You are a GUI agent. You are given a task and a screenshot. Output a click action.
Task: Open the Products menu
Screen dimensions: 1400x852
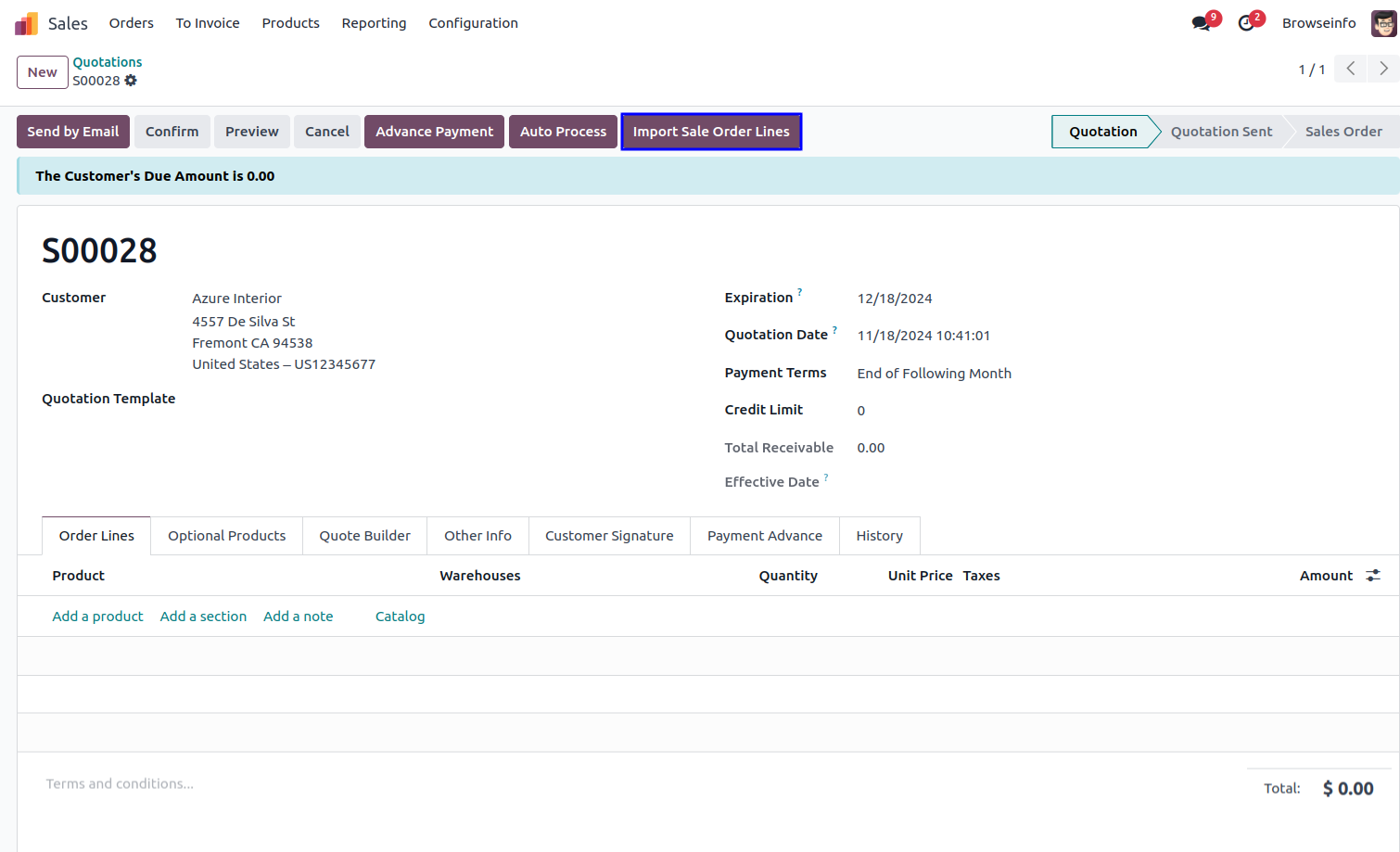[290, 23]
